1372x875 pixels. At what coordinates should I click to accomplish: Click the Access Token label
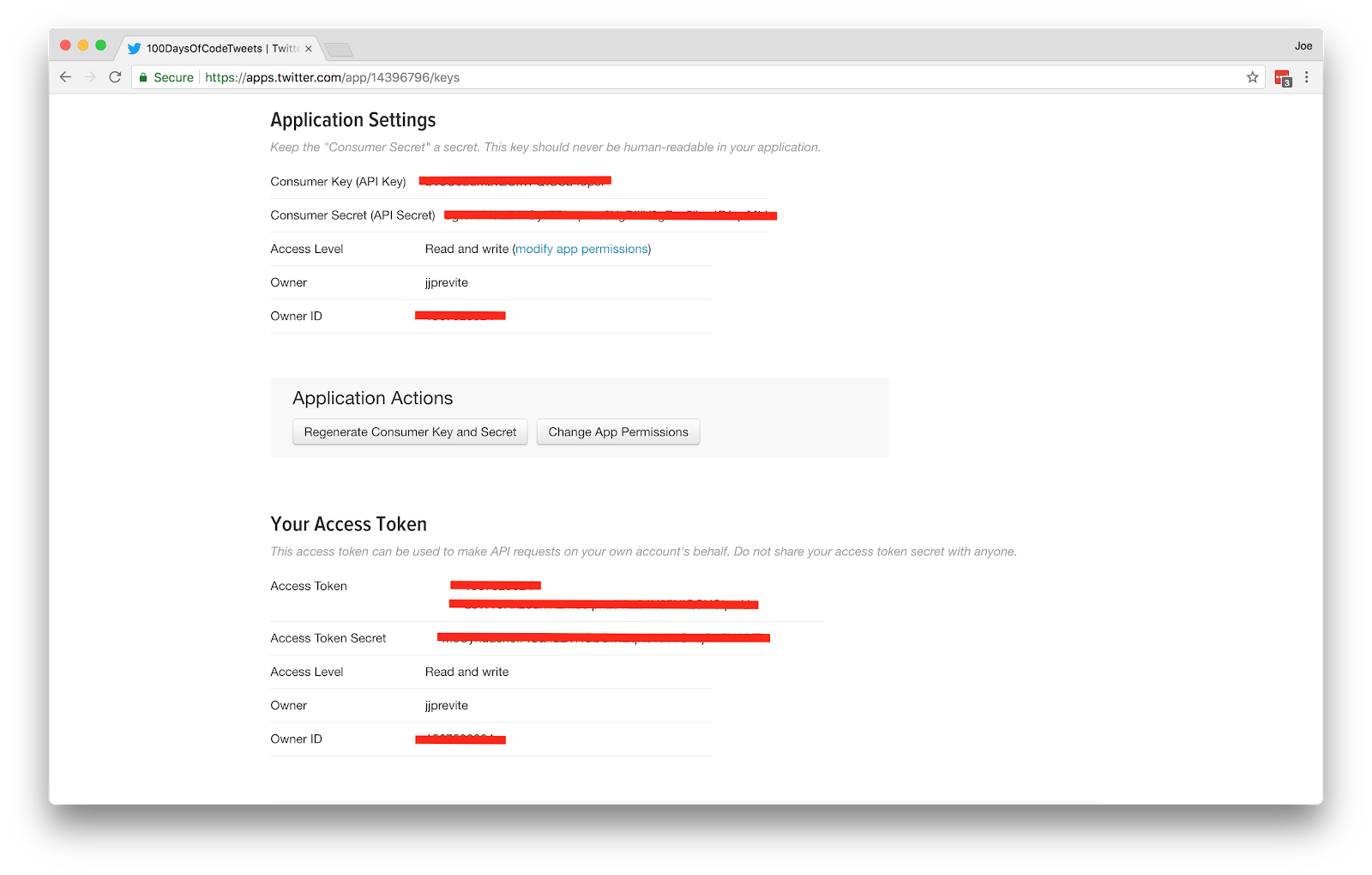[309, 586]
